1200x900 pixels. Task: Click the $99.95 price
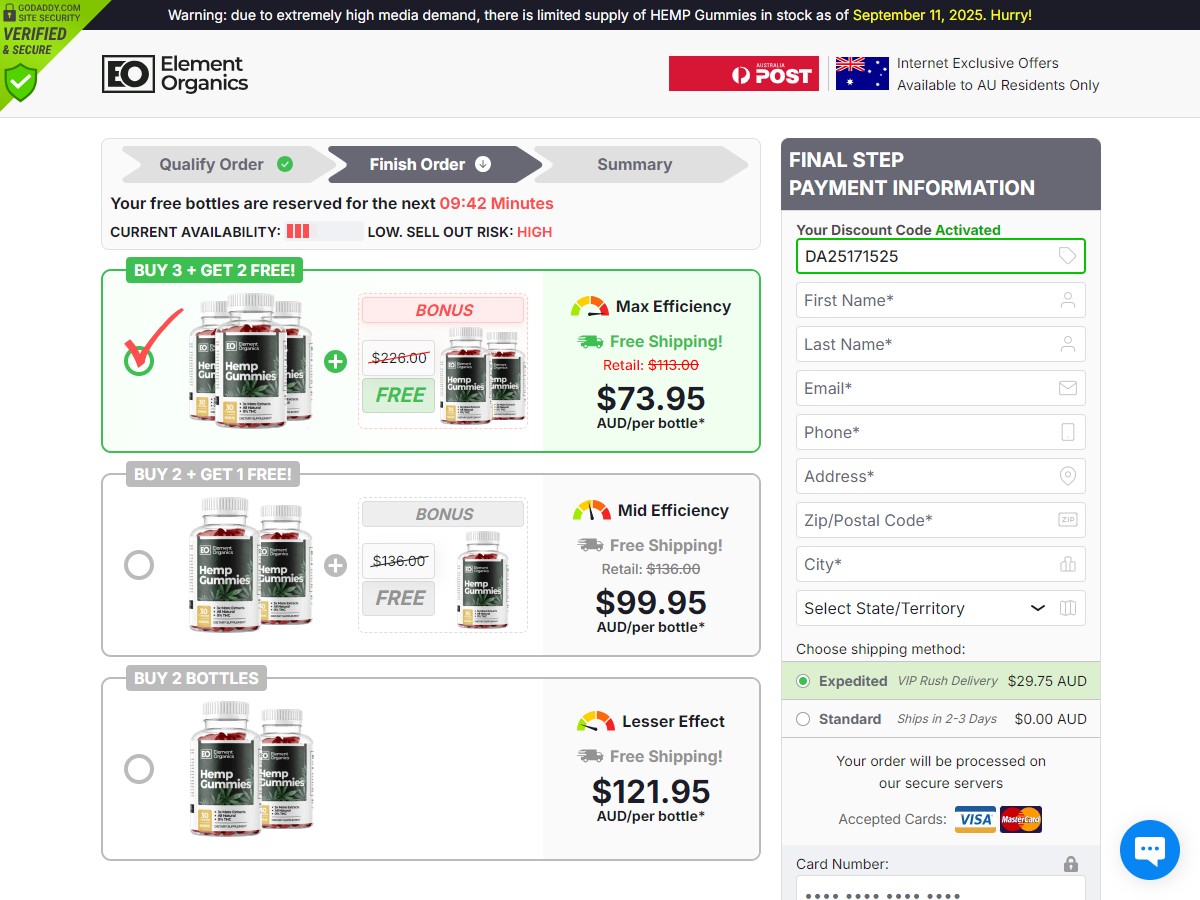click(651, 602)
